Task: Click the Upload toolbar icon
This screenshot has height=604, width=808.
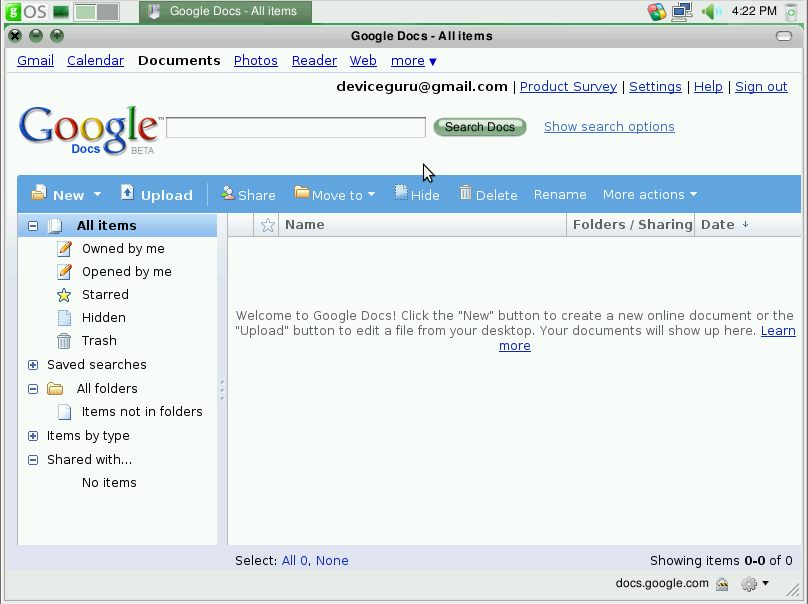Action: (127, 193)
